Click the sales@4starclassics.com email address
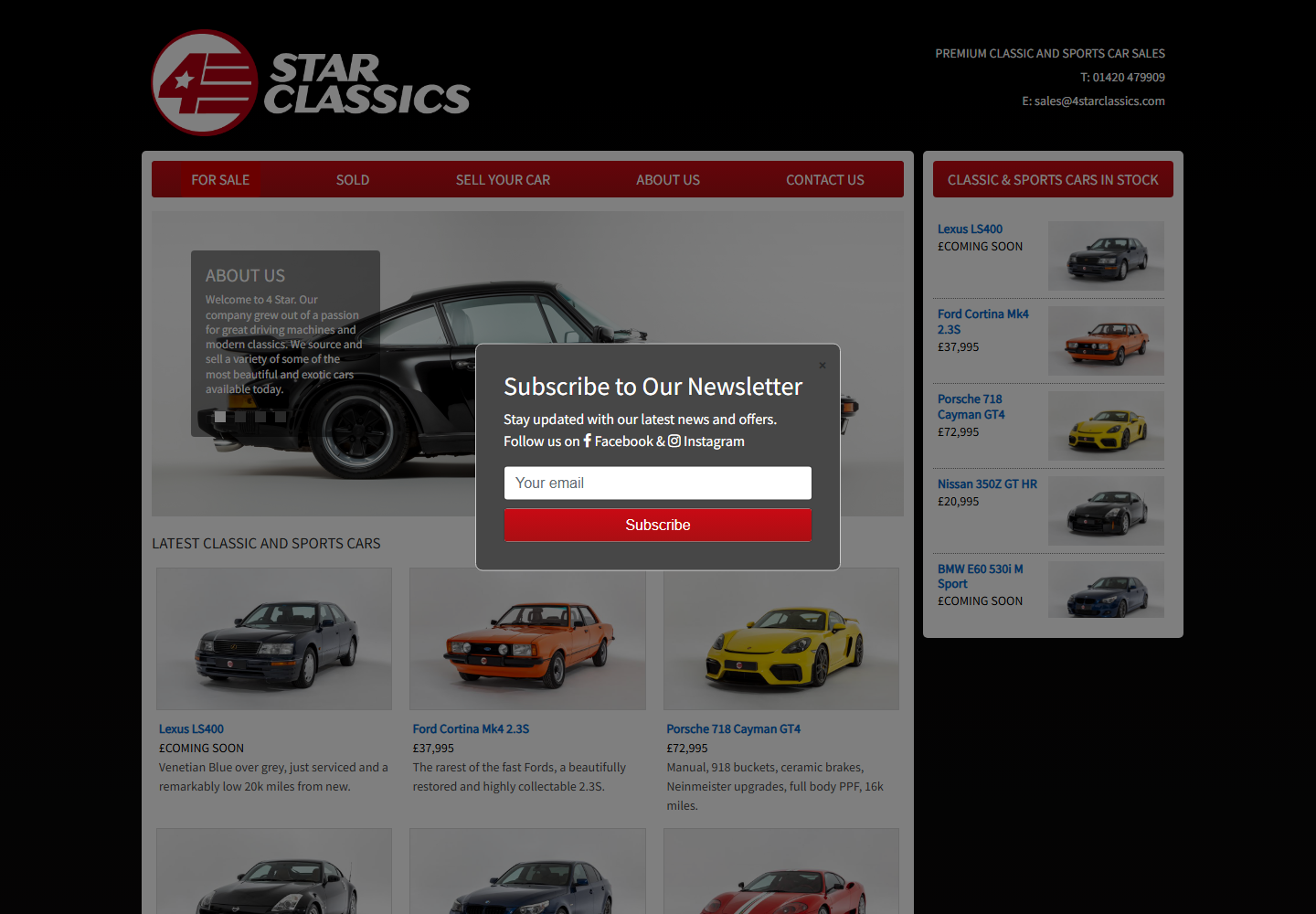This screenshot has width=1316, height=914. (1099, 101)
